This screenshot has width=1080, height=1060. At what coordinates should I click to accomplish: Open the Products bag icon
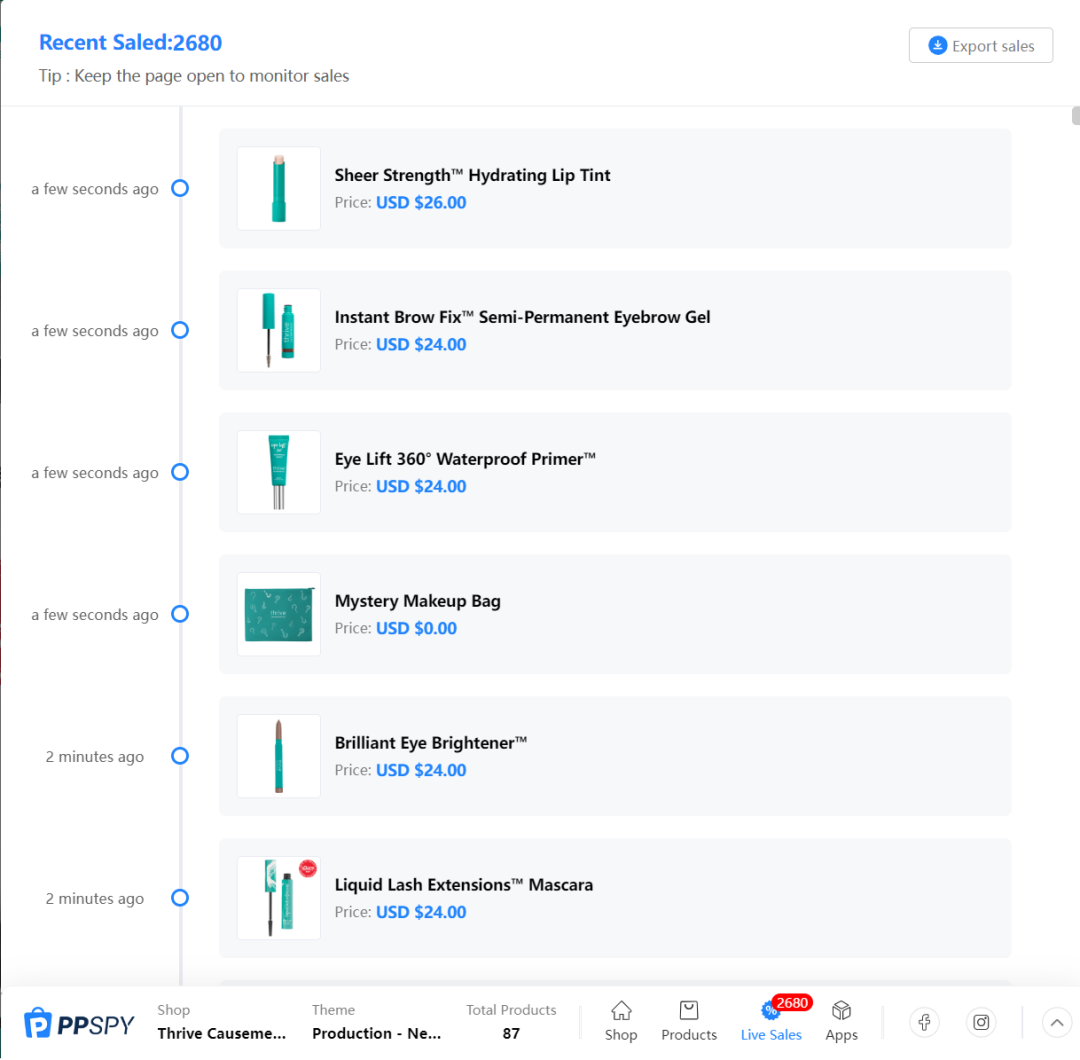(689, 1012)
